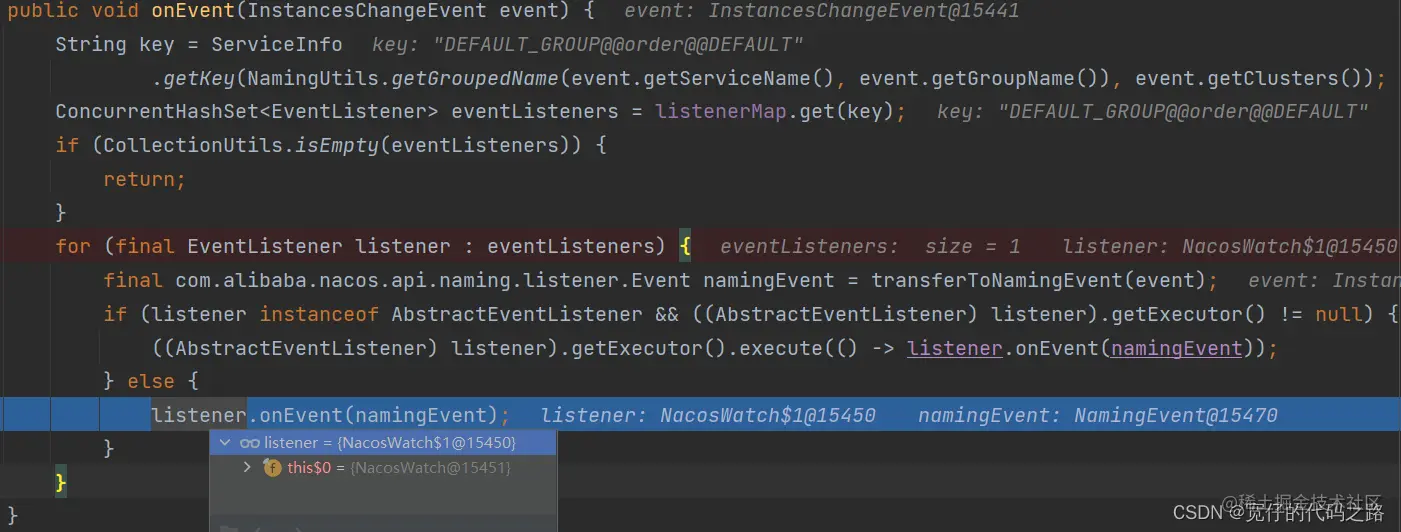
Task: Click the eventListeners: size = 1 hint
Action: pyautogui.click(x=870, y=246)
